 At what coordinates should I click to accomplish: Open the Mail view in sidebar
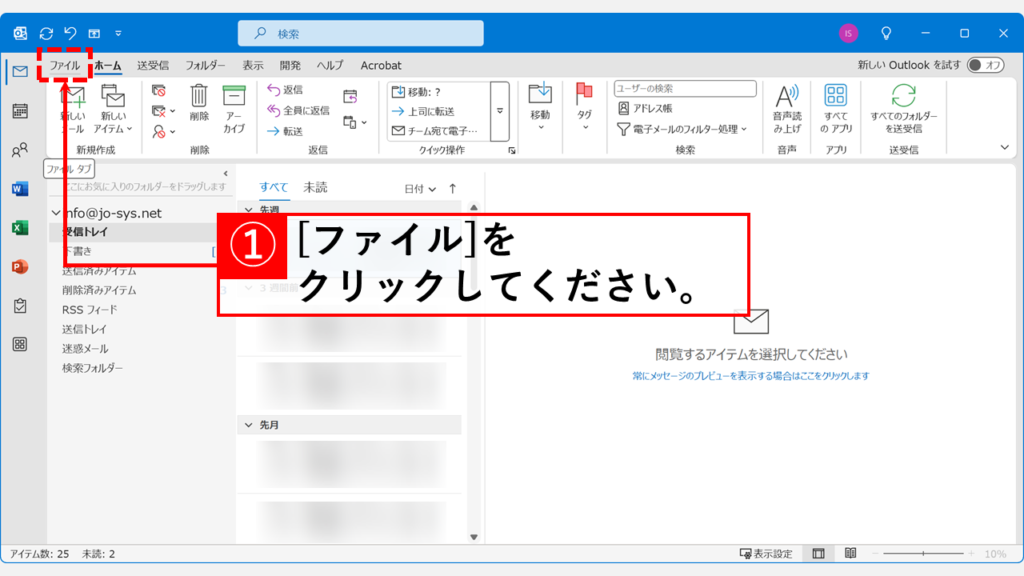click(x=20, y=71)
